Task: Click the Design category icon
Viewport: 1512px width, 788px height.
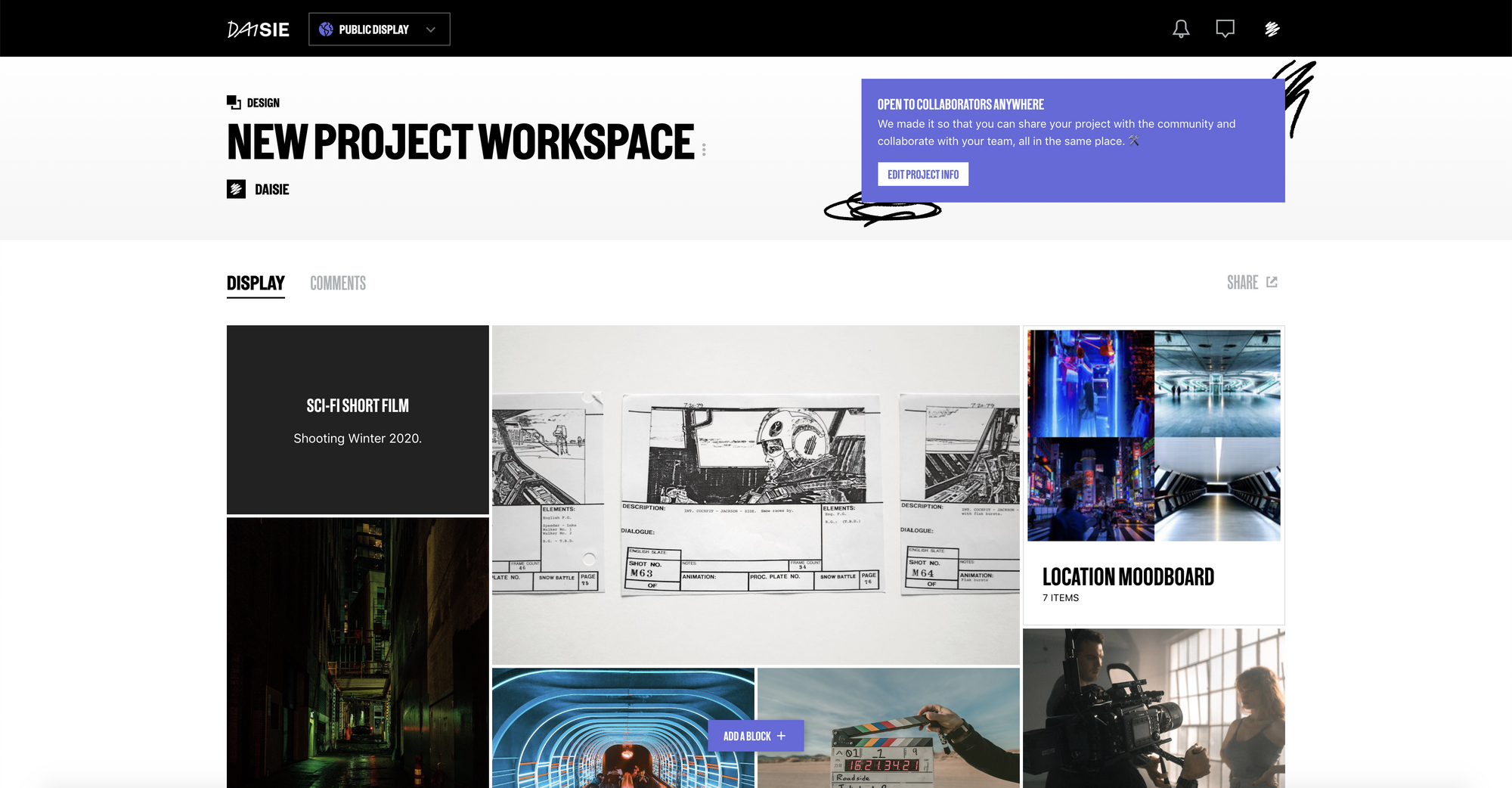Action: [x=234, y=102]
